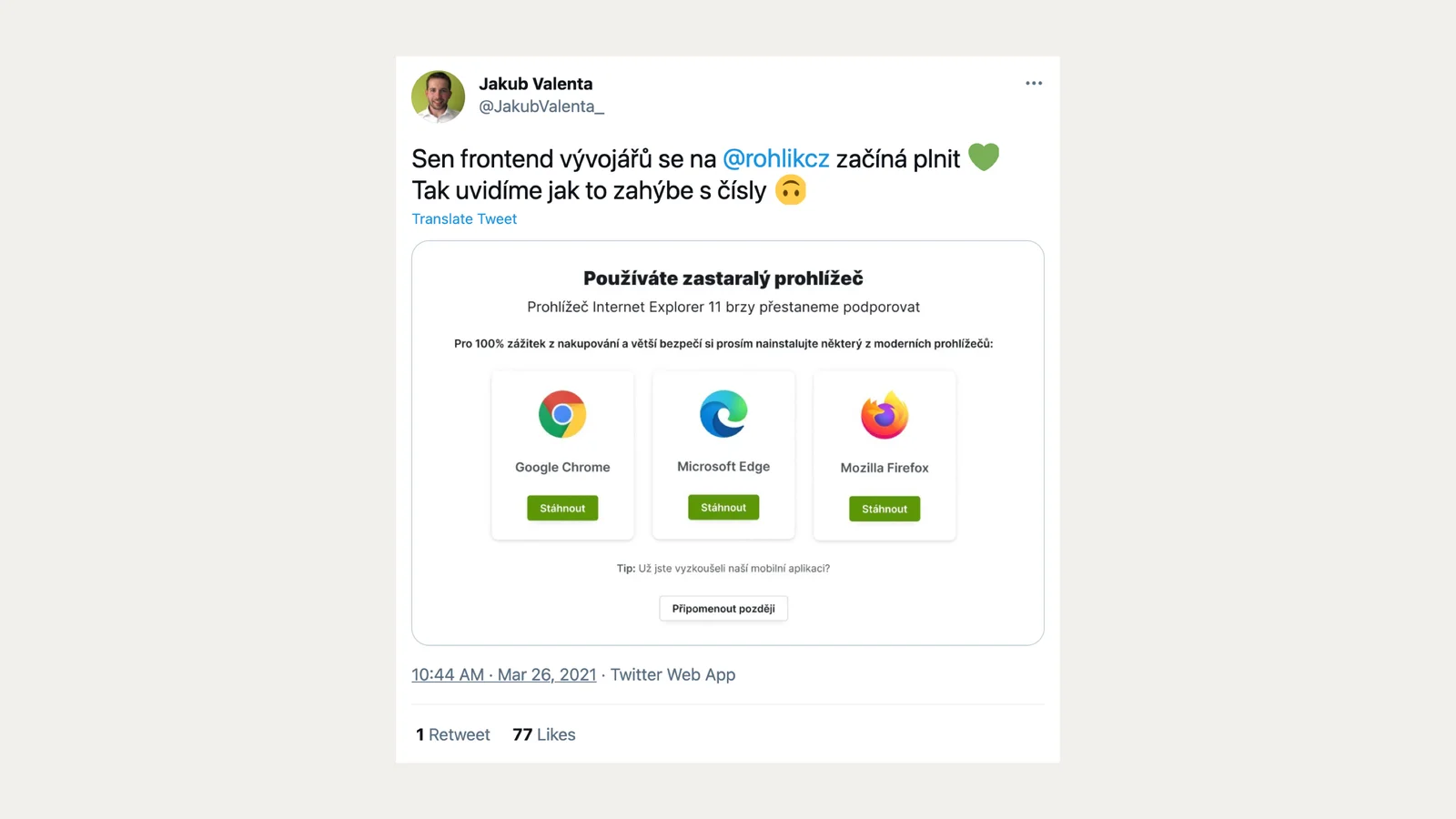
Task: Select the Mozilla Firefox card
Action: pyautogui.click(x=884, y=454)
